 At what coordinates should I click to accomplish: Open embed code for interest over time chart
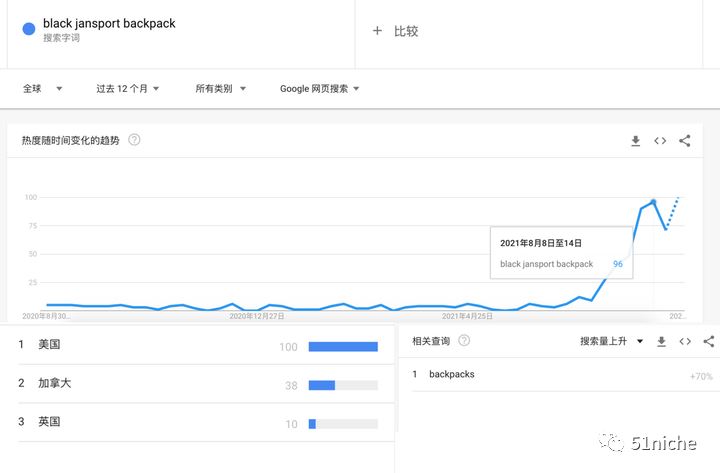pos(660,141)
